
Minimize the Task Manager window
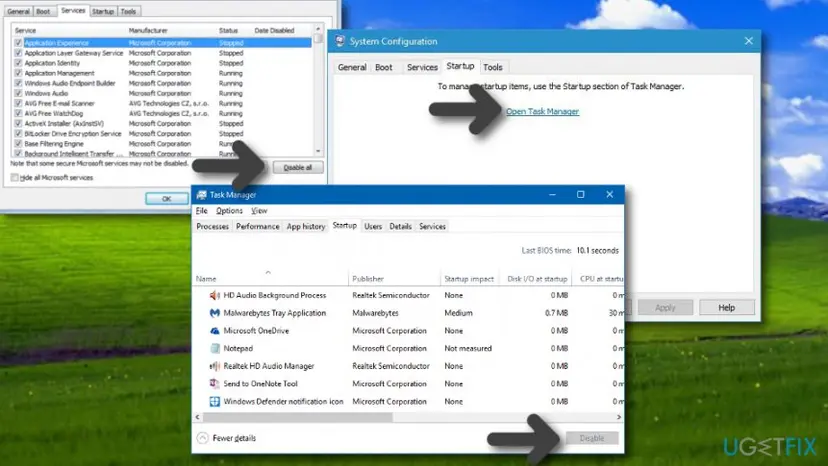point(552,194)
